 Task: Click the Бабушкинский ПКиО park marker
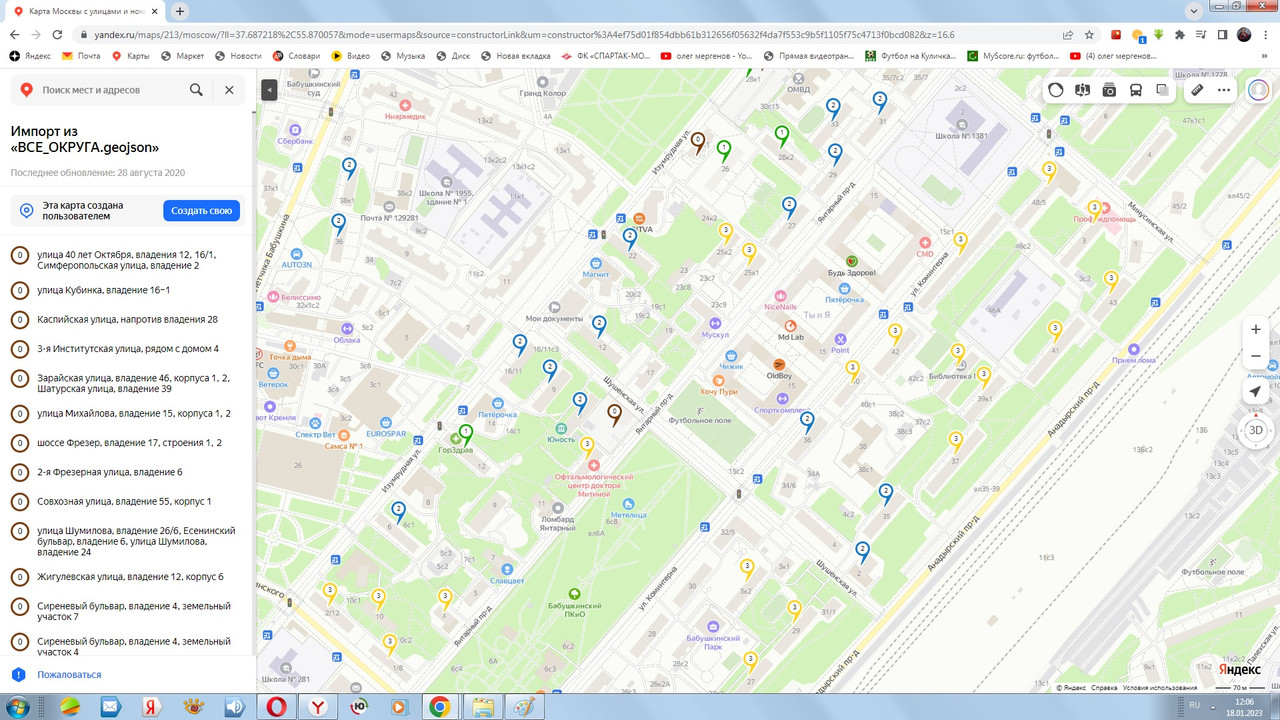click(573, 593)
